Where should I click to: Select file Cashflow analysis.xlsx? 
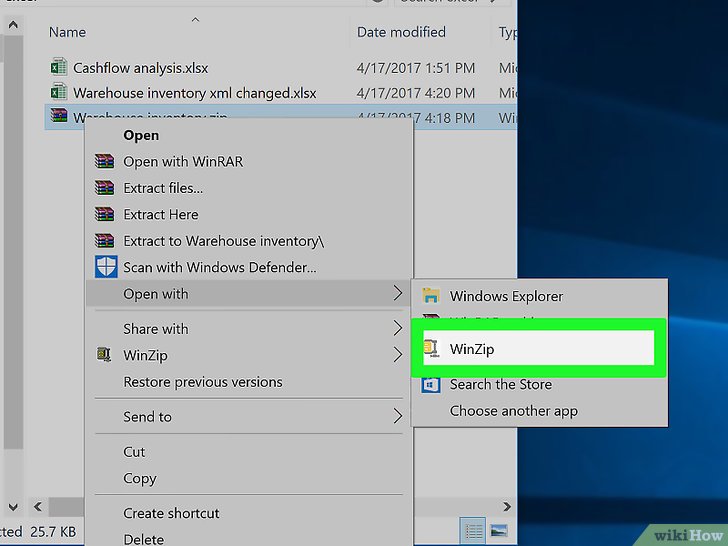[x=141, y=68]
